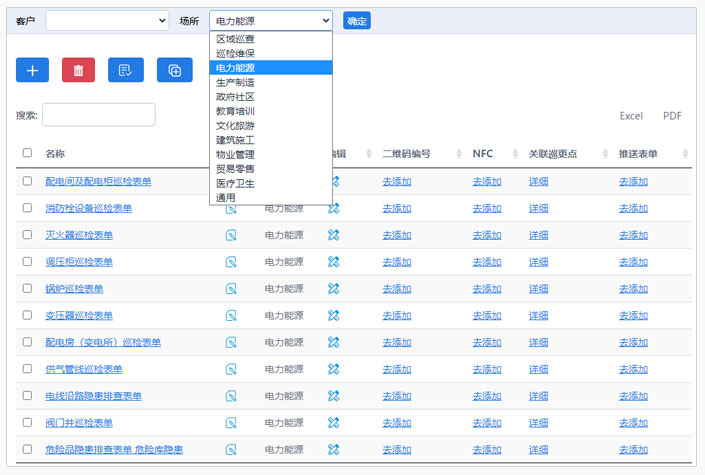
Task: Click the copy/duplicate icon button
Action: [174, 70]
